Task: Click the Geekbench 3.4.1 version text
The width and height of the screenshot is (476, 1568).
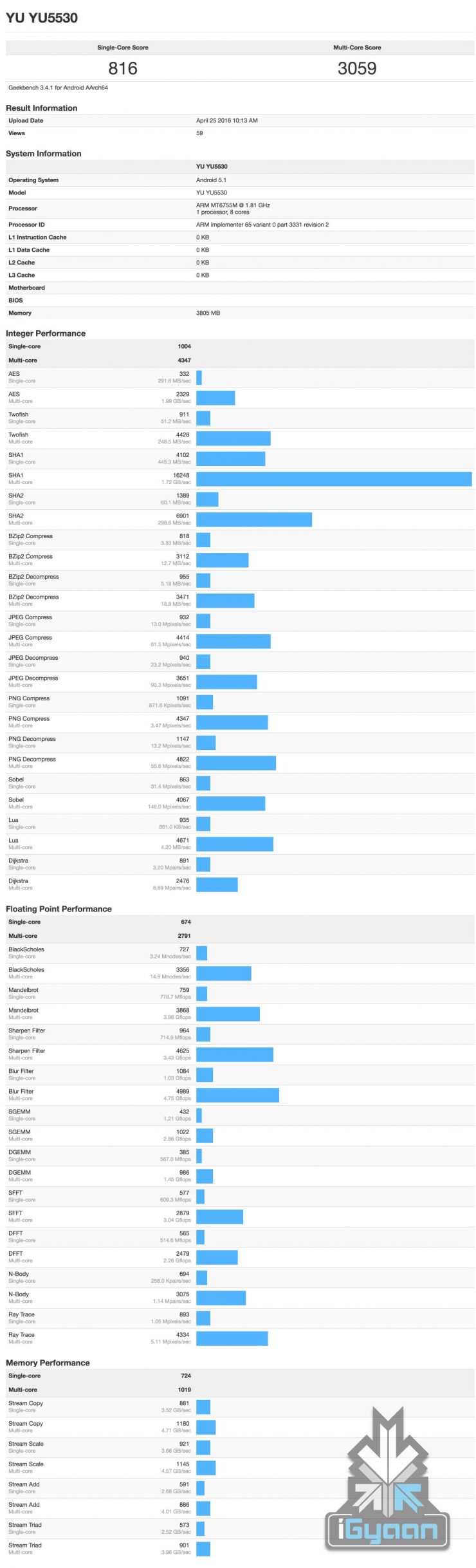Action: (x=58, y=88)
